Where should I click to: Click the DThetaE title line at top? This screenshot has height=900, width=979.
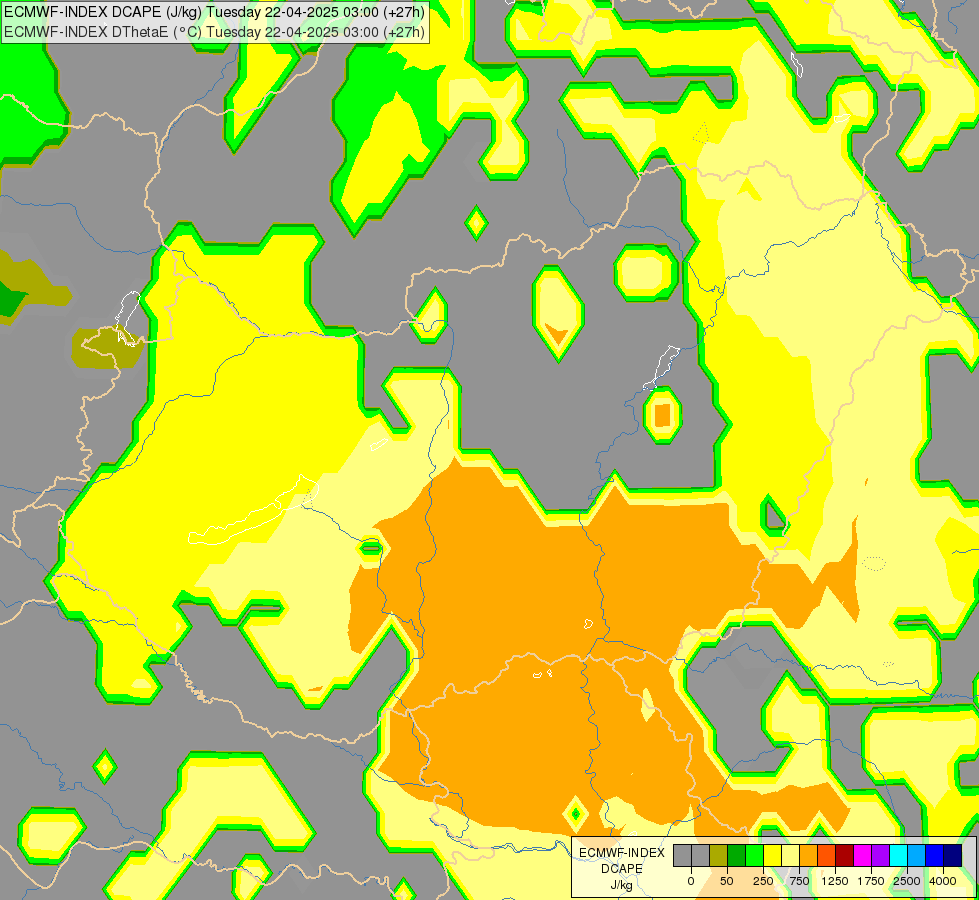[x=214, y=32]
